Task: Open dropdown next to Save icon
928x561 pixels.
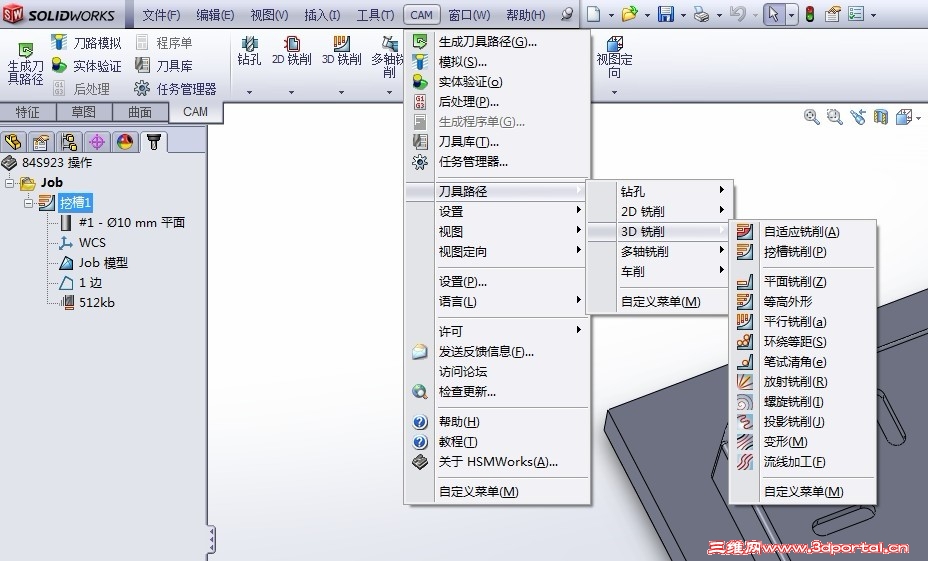Action: tap(683, 15)
